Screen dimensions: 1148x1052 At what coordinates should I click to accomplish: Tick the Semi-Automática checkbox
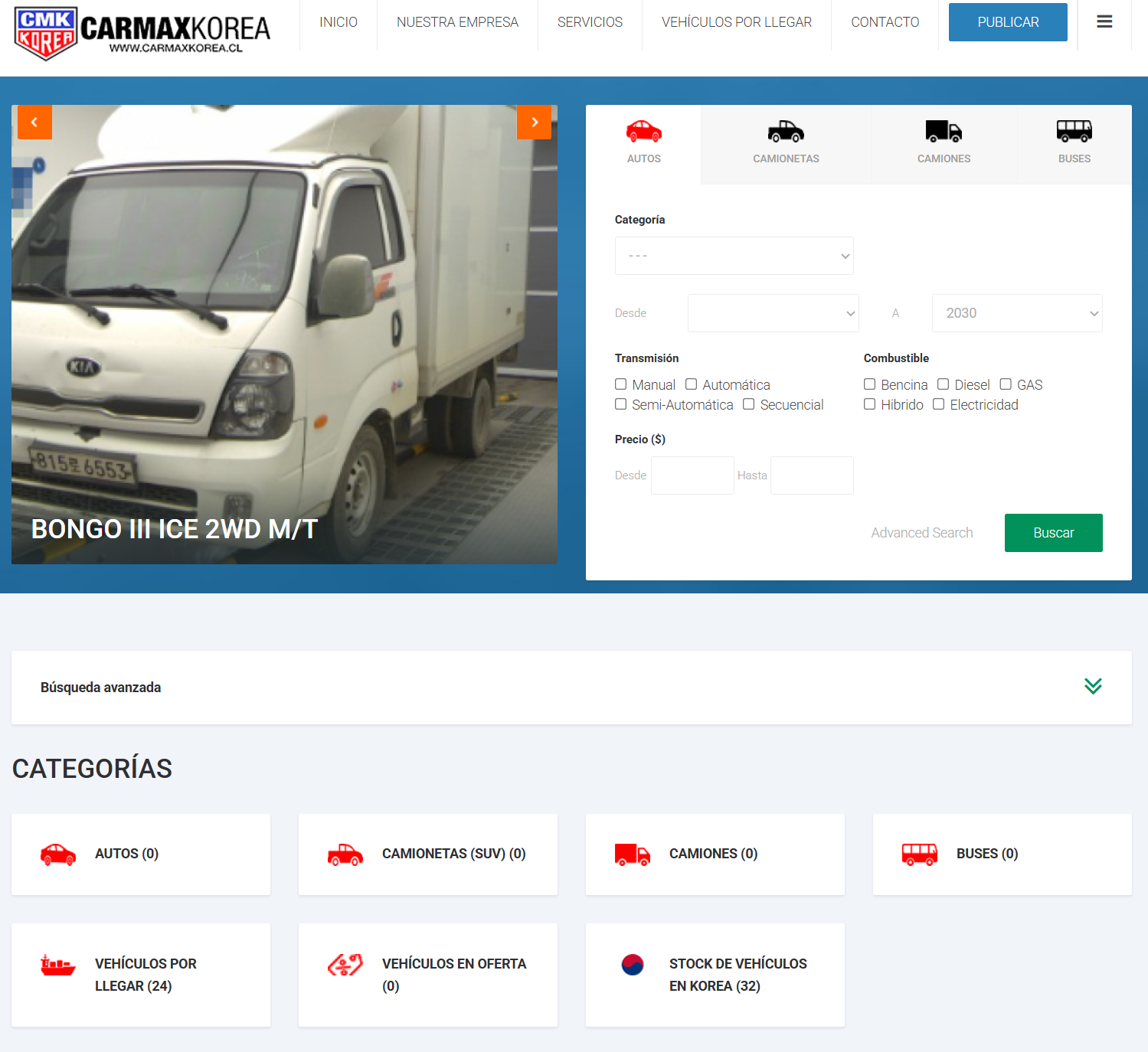pos(621,404)
